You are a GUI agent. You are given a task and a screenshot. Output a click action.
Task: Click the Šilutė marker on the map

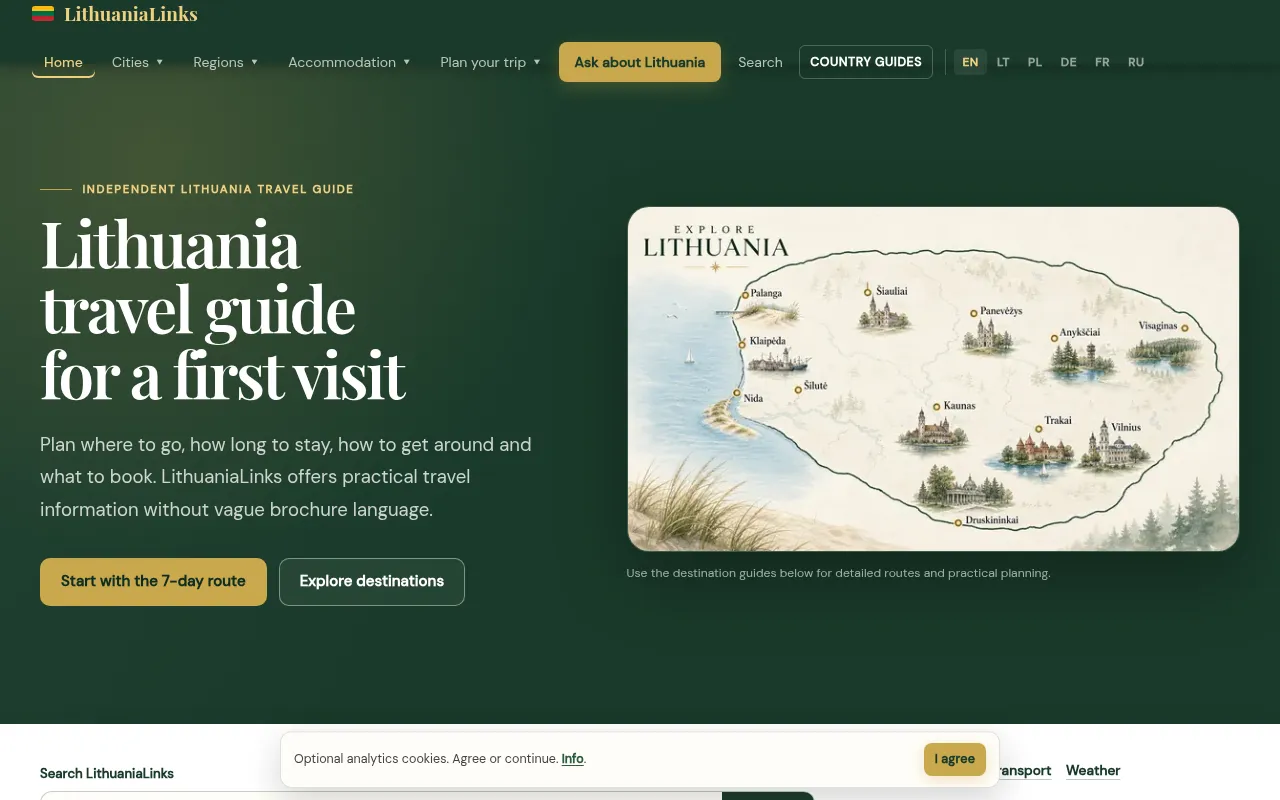(x=797, y=390)
